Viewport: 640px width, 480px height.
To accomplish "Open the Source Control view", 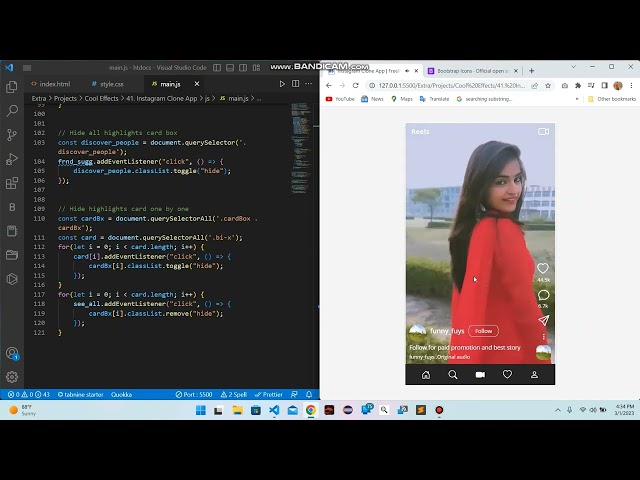I will pyautogui.click(x=12, y=135).
